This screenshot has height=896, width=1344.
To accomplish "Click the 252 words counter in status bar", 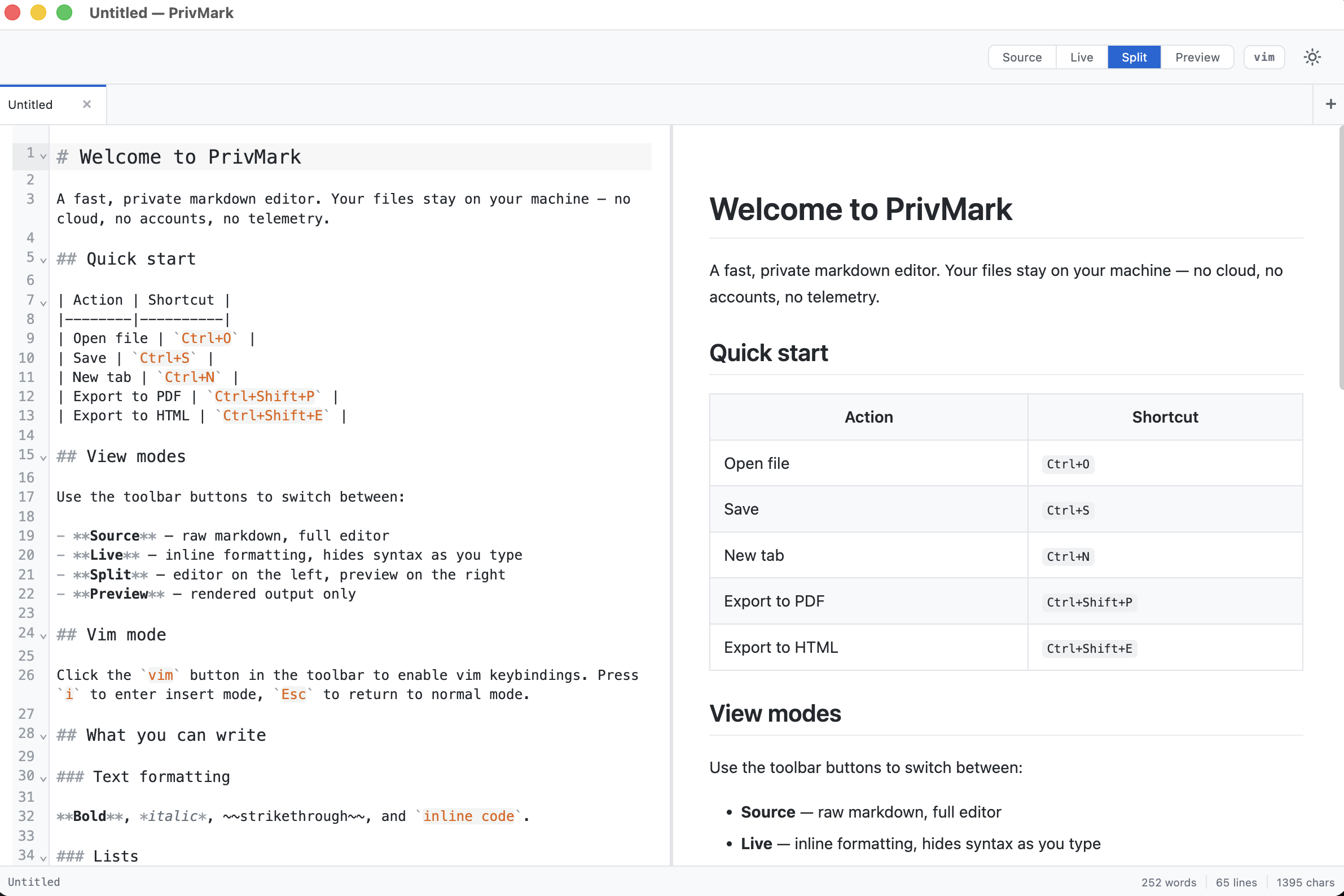I will pos(1168,882).
